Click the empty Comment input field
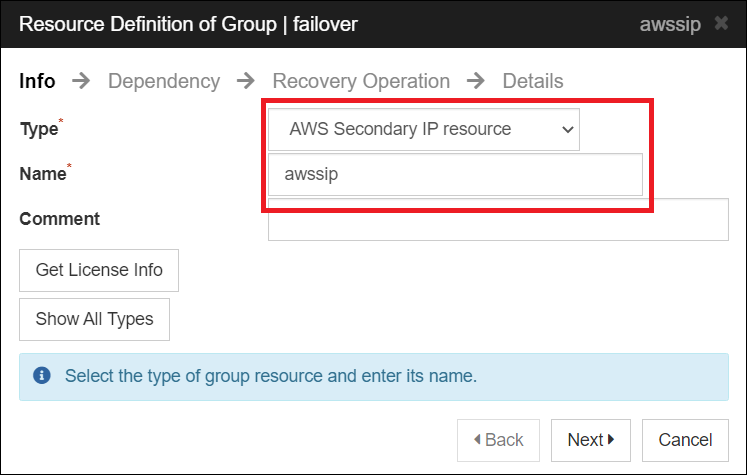The width and height of the screenshot is (747, 475). tap(498, 220)
